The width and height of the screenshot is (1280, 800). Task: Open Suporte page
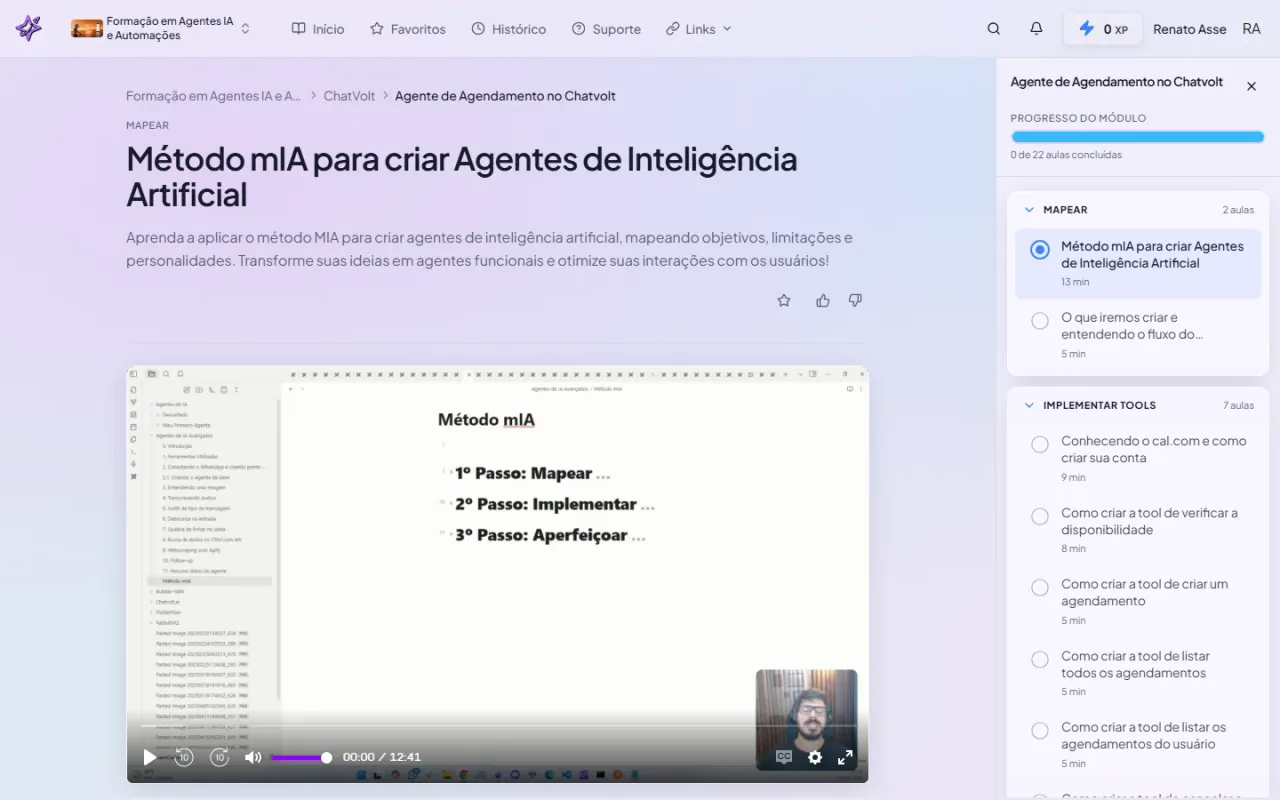click(x=606, y=29)
